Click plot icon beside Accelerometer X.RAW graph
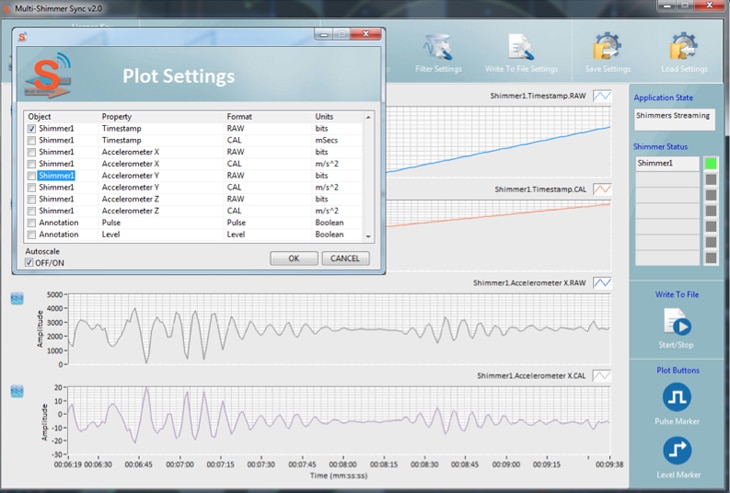The width and height of the screenshot is (730, 493). pos(17,298)
